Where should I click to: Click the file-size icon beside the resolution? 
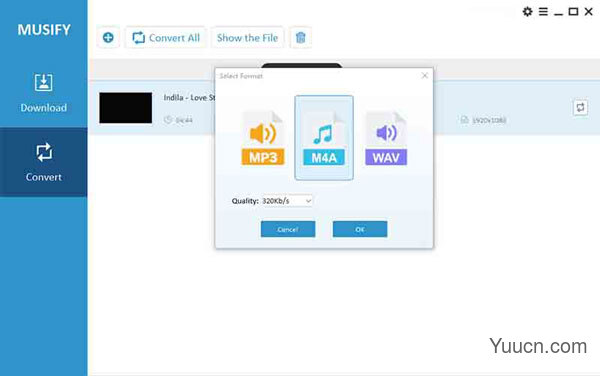(x=464, y=120)
